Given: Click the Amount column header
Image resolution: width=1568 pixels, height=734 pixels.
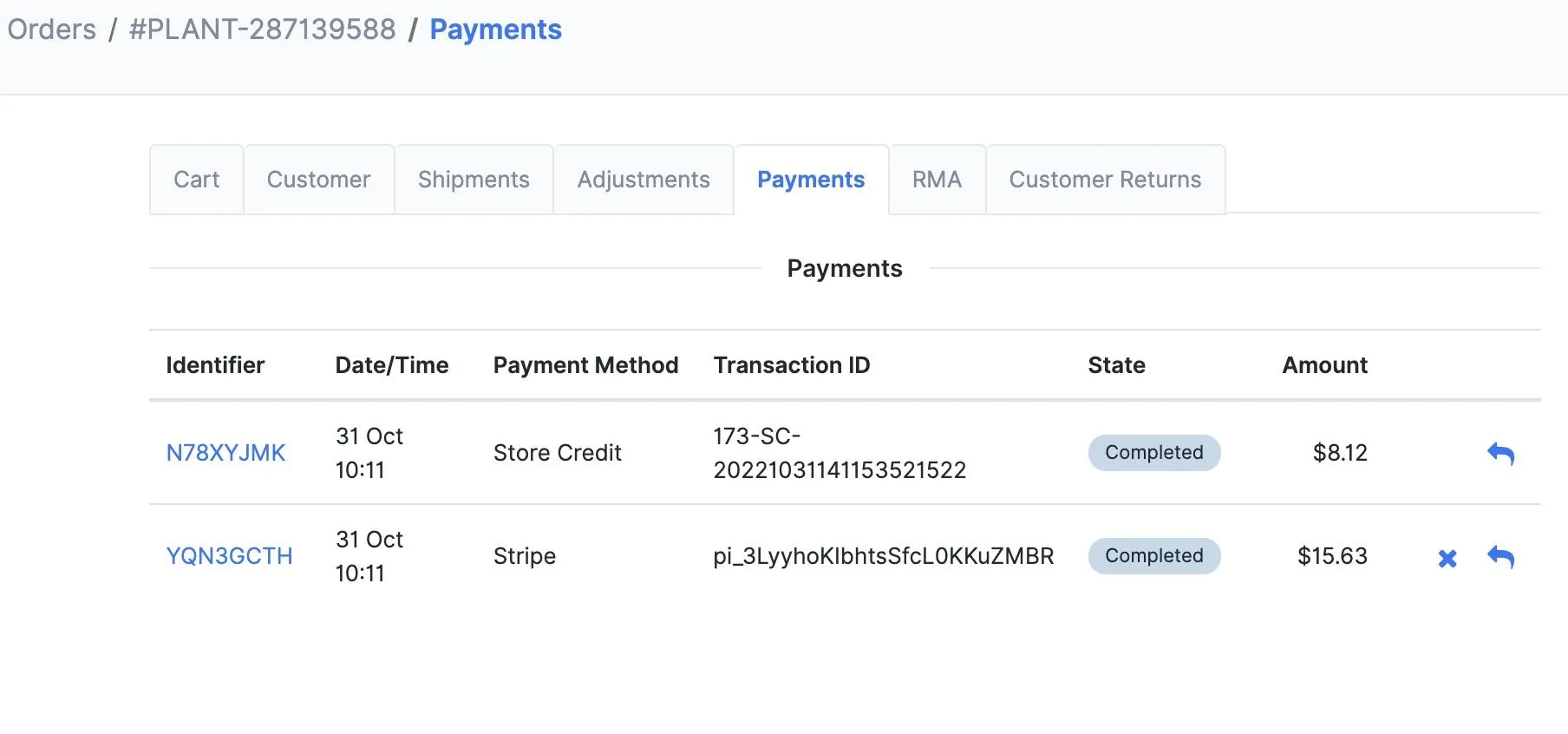Looking at the screenshot, I should [x=1325, y=365].
